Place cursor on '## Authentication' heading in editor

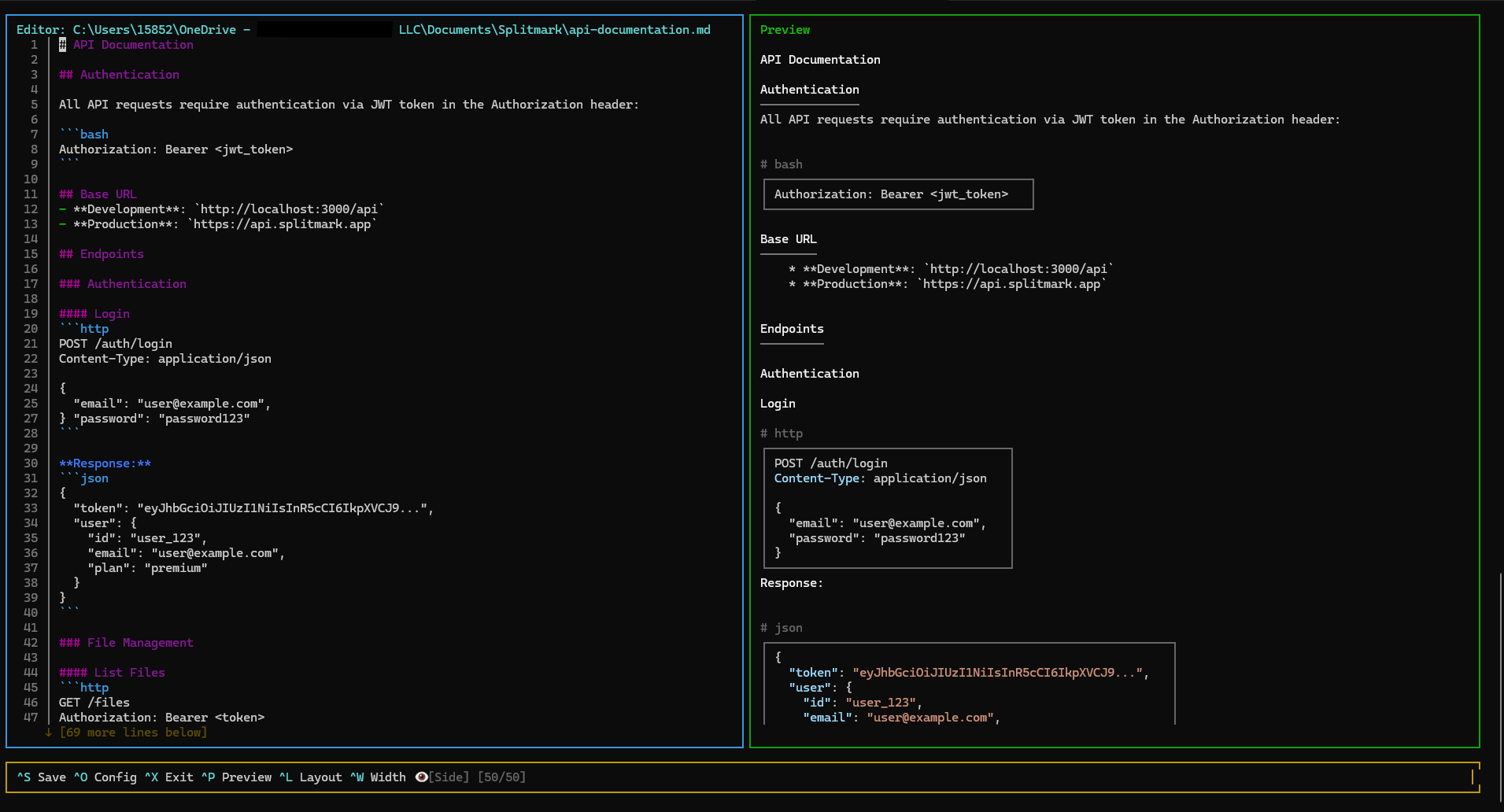coord(119,75)
